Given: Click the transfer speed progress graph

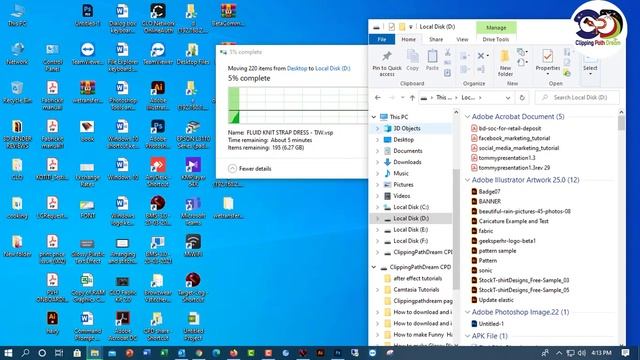Looking at the screenshot, I should click(298, 105).
